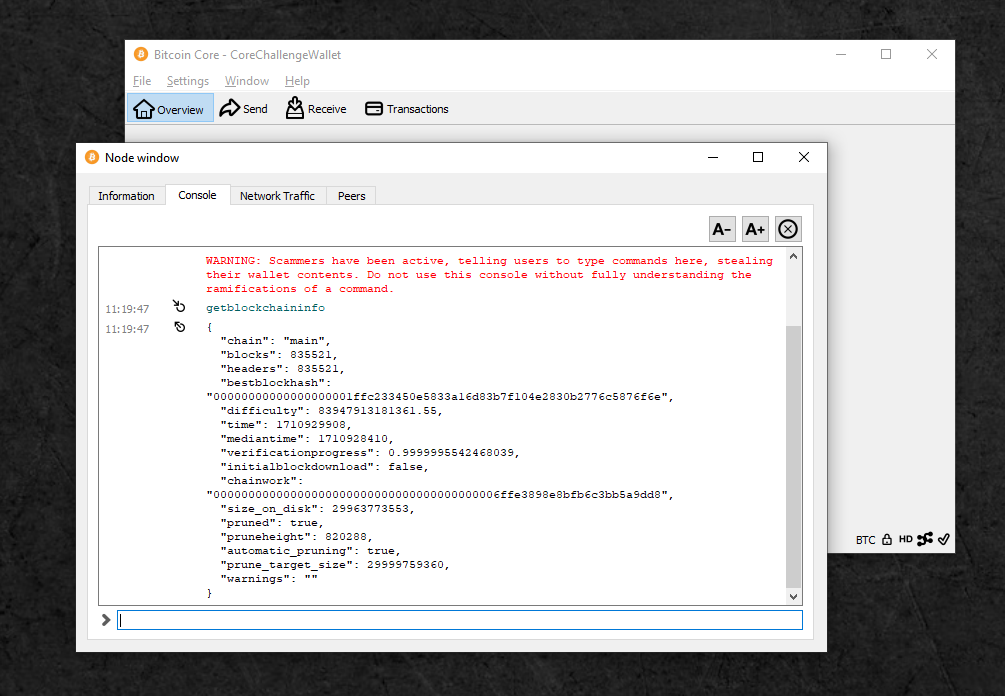
Task: Select the Console tab
Action: 197,195
